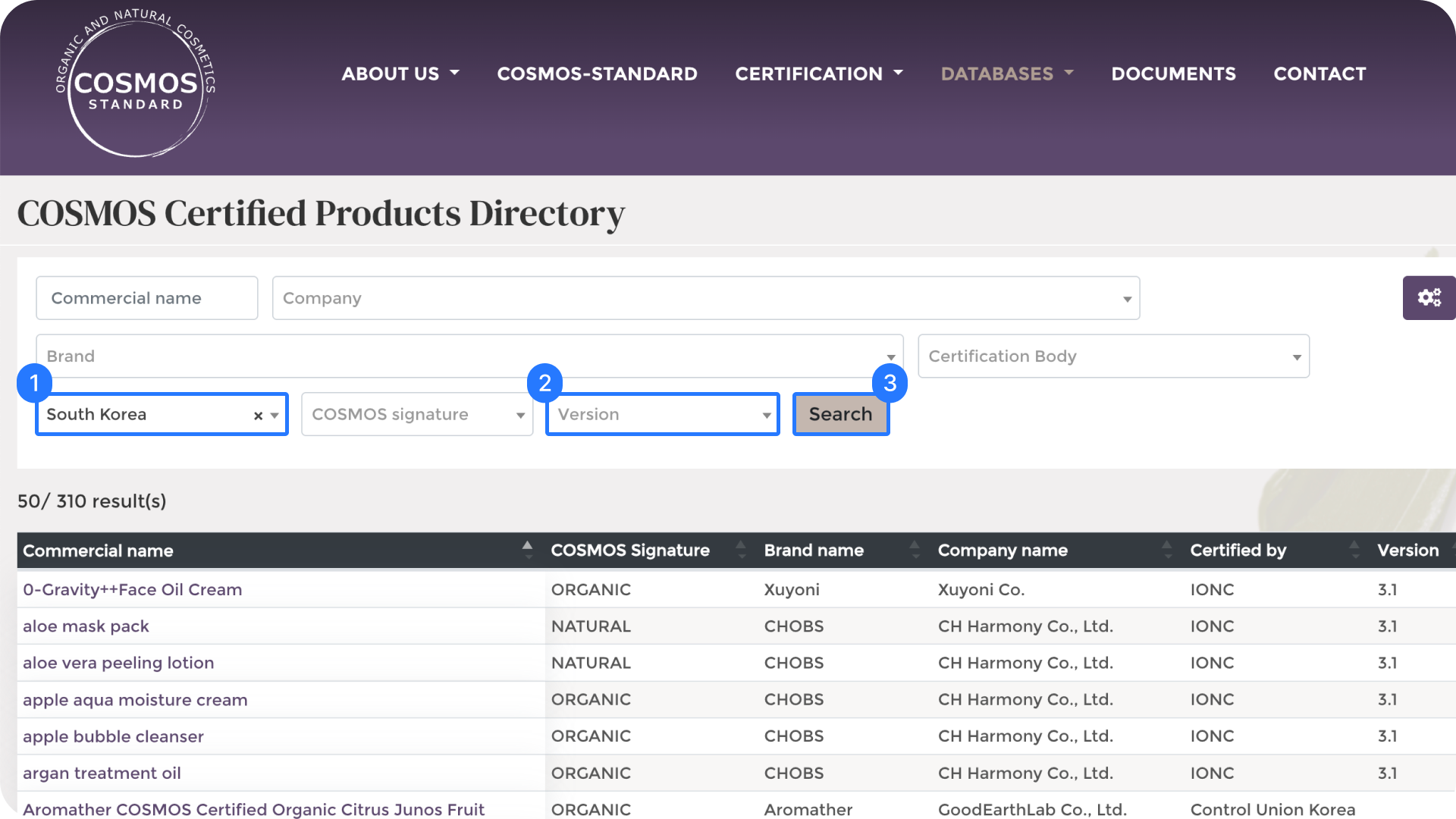This screenshot has width=1456, height=819.
Task: Sort by Commercial name column arrows
Action: [x=528, y=551]
